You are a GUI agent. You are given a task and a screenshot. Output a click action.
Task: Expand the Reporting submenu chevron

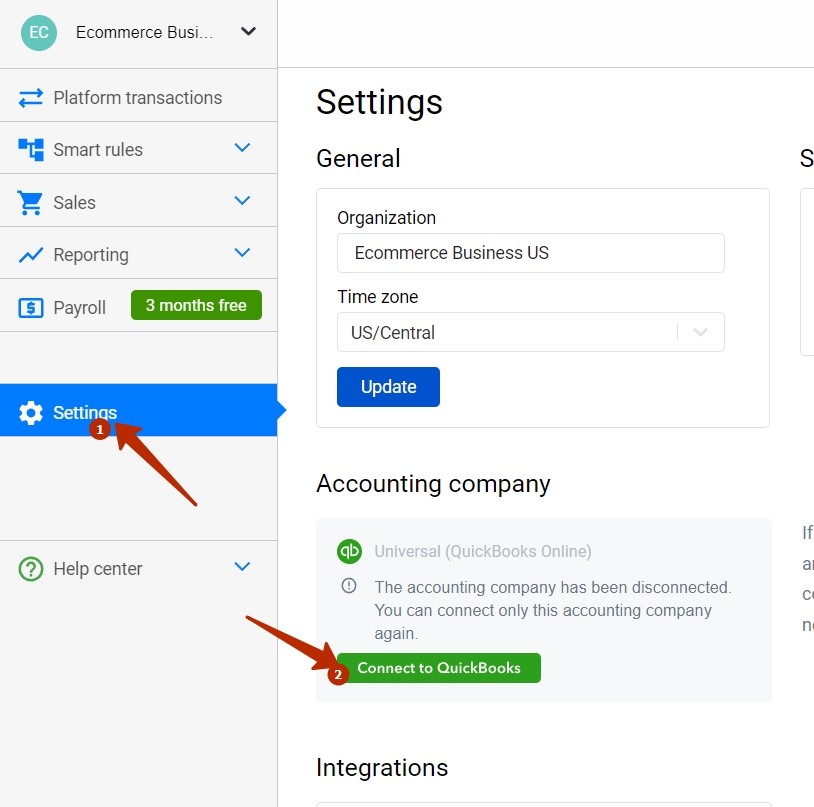click(x=242, y=253)
